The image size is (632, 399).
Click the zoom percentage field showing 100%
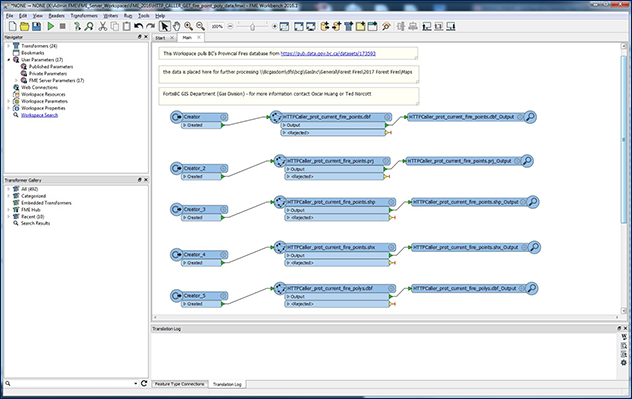tap(217, 27)
